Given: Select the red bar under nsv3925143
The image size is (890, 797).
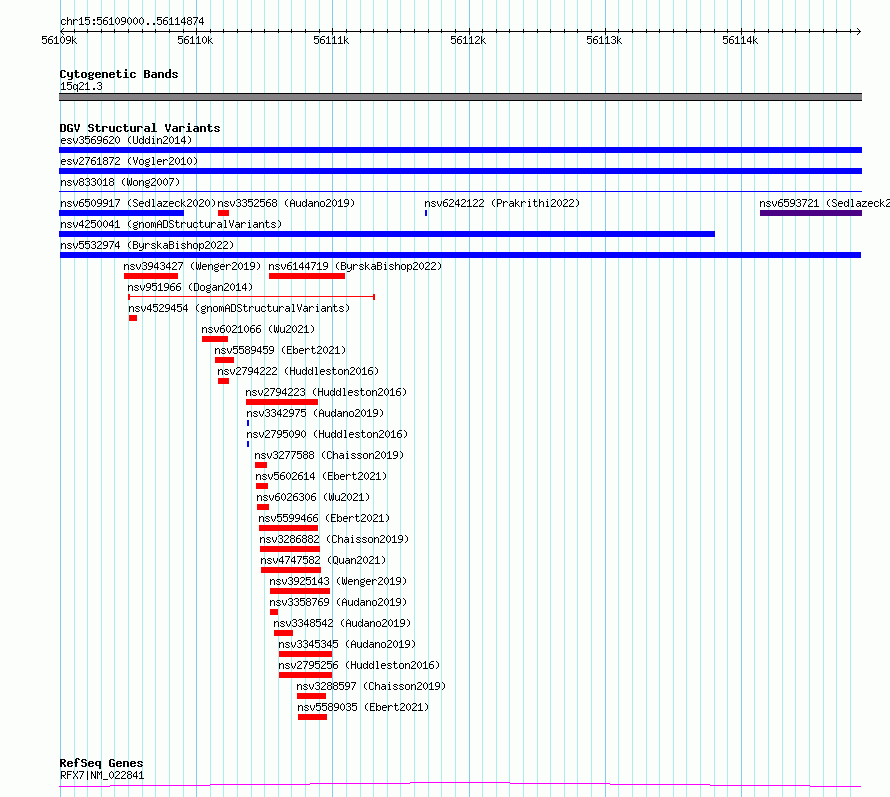Looking at the screenshot, I should pos(300,591).
